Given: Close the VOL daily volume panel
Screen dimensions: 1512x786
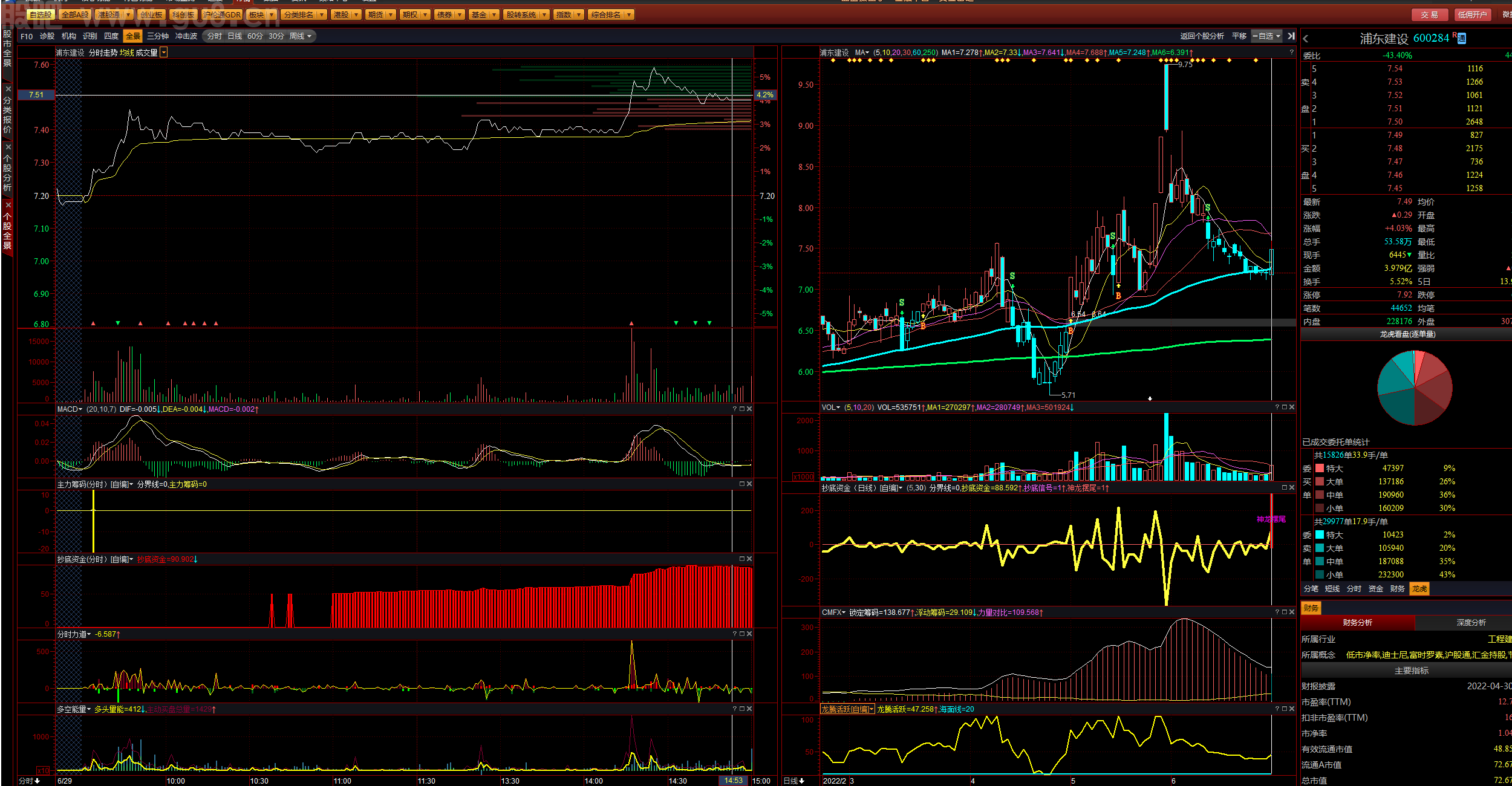Looking at the screenshot, I should (x=1292, y=408).
